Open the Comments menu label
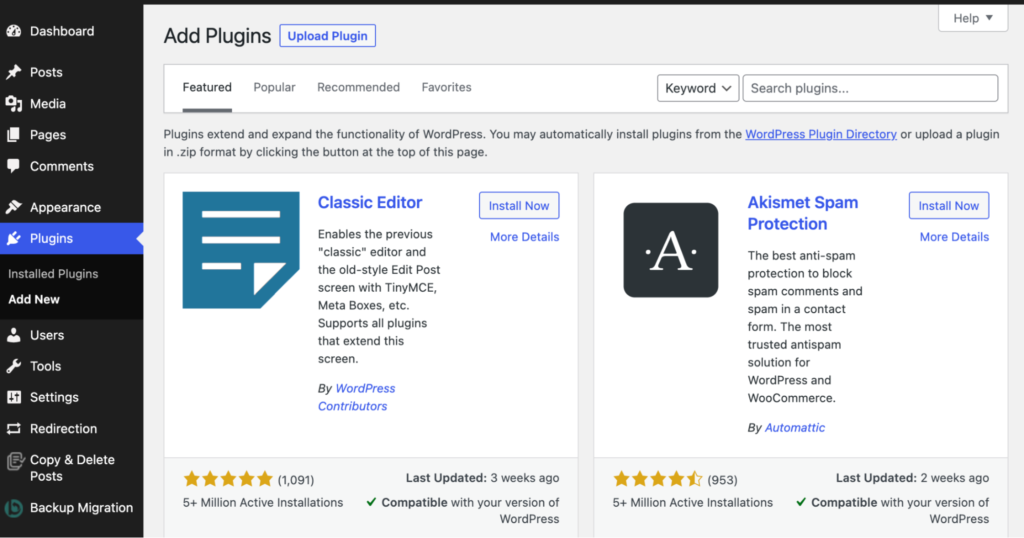 pyautogui.click(x=62, y=166)
